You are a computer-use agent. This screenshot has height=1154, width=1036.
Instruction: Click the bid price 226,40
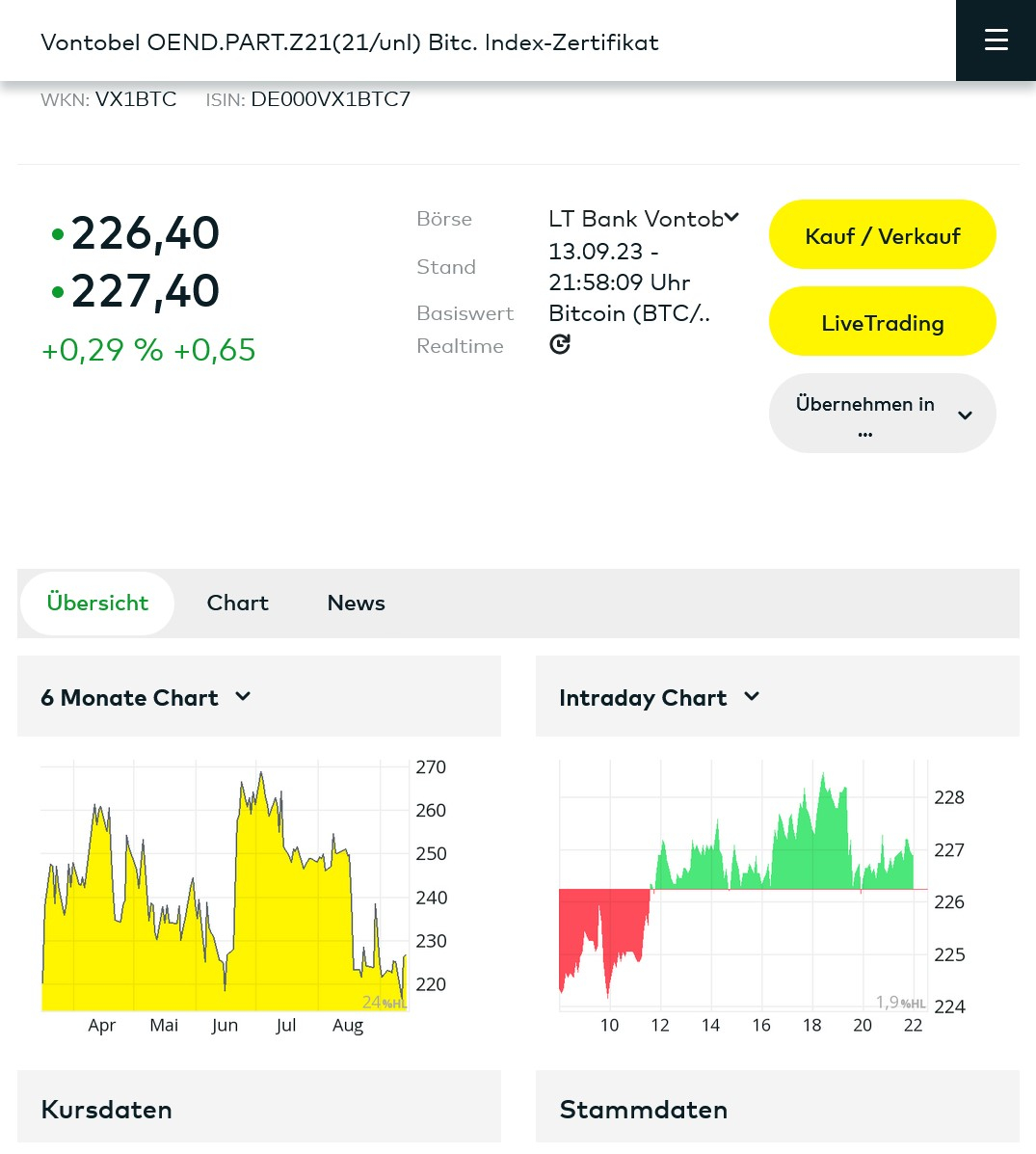(145, 233)
